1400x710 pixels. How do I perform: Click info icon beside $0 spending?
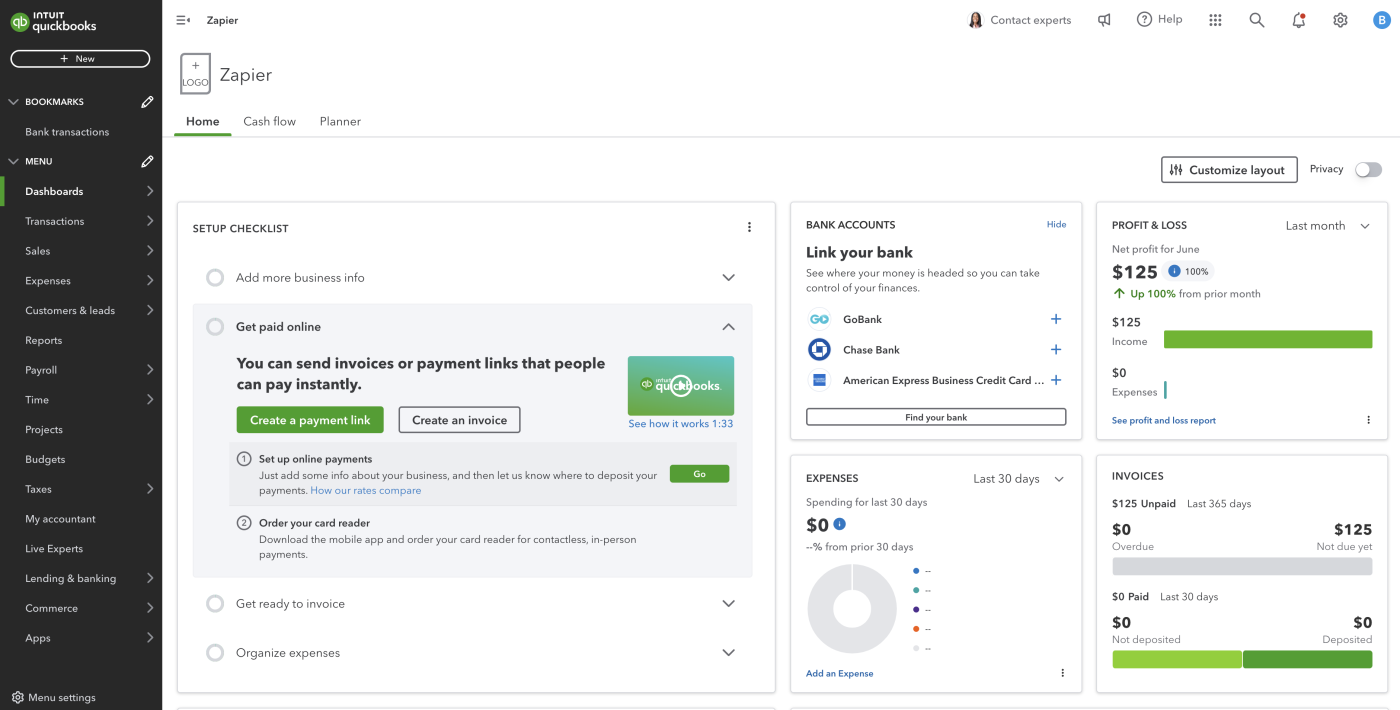[839, 524]
